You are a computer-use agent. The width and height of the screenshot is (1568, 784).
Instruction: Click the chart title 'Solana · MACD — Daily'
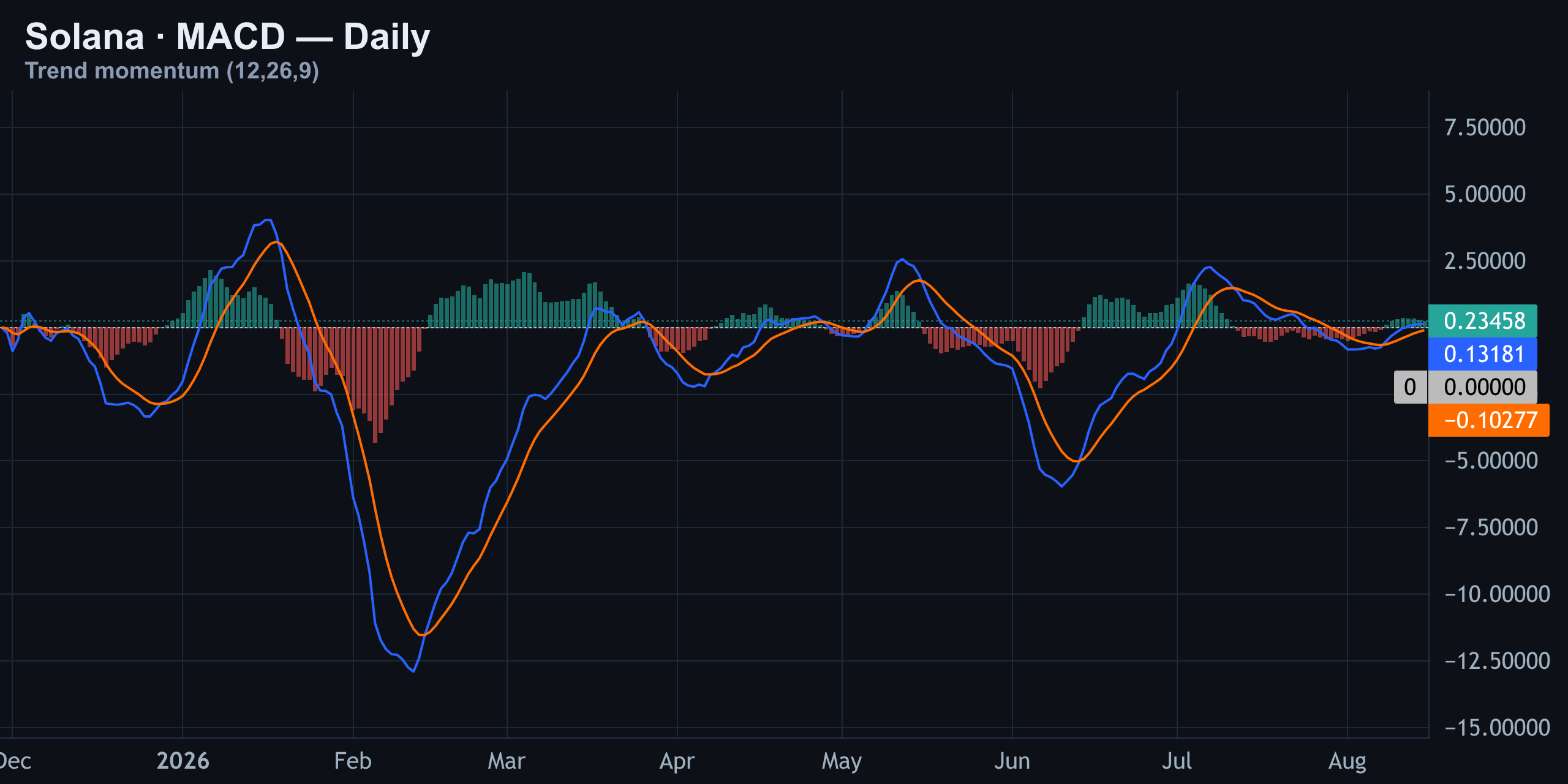pos(227,37)
